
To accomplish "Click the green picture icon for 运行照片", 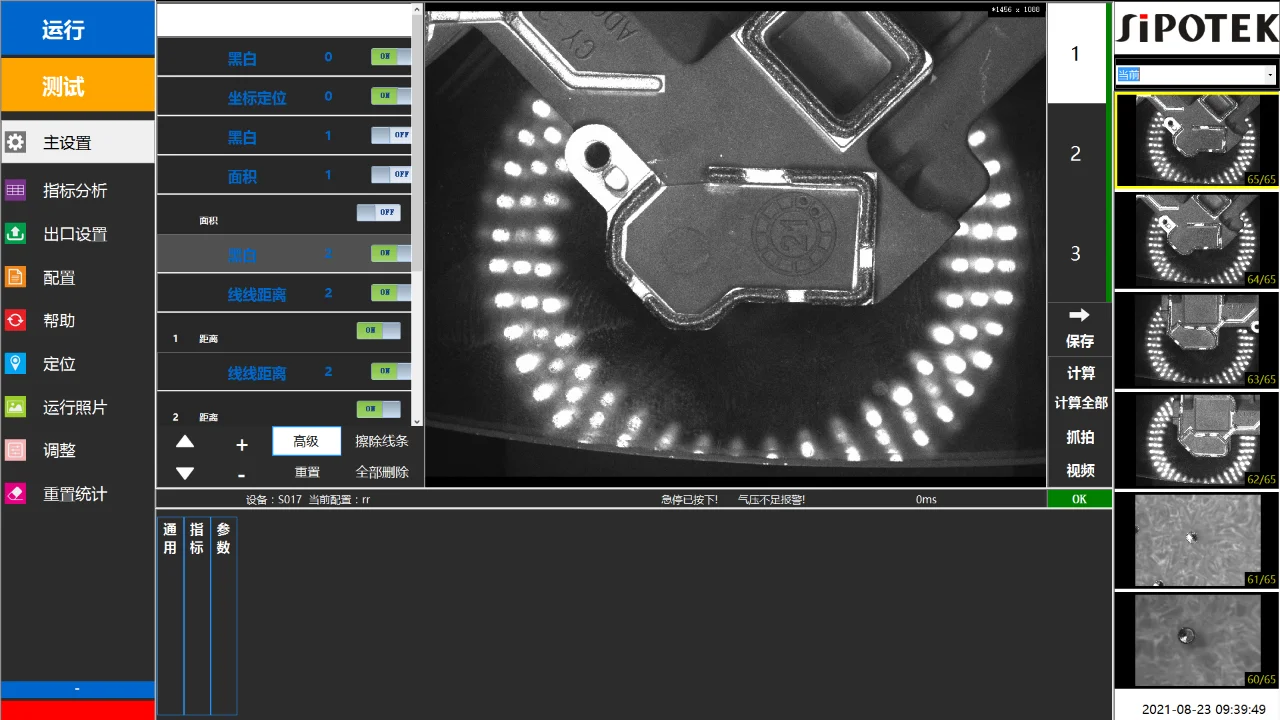I will 16,407.
